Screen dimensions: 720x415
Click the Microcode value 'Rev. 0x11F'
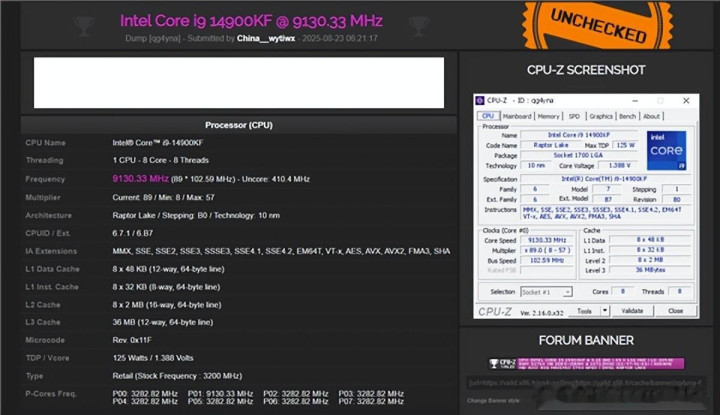coord(132,340)
